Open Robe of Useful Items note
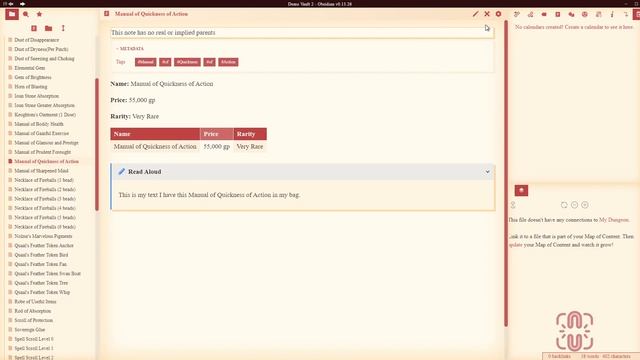This screenshot has height=360, width=640. click(x=35, y=302)
